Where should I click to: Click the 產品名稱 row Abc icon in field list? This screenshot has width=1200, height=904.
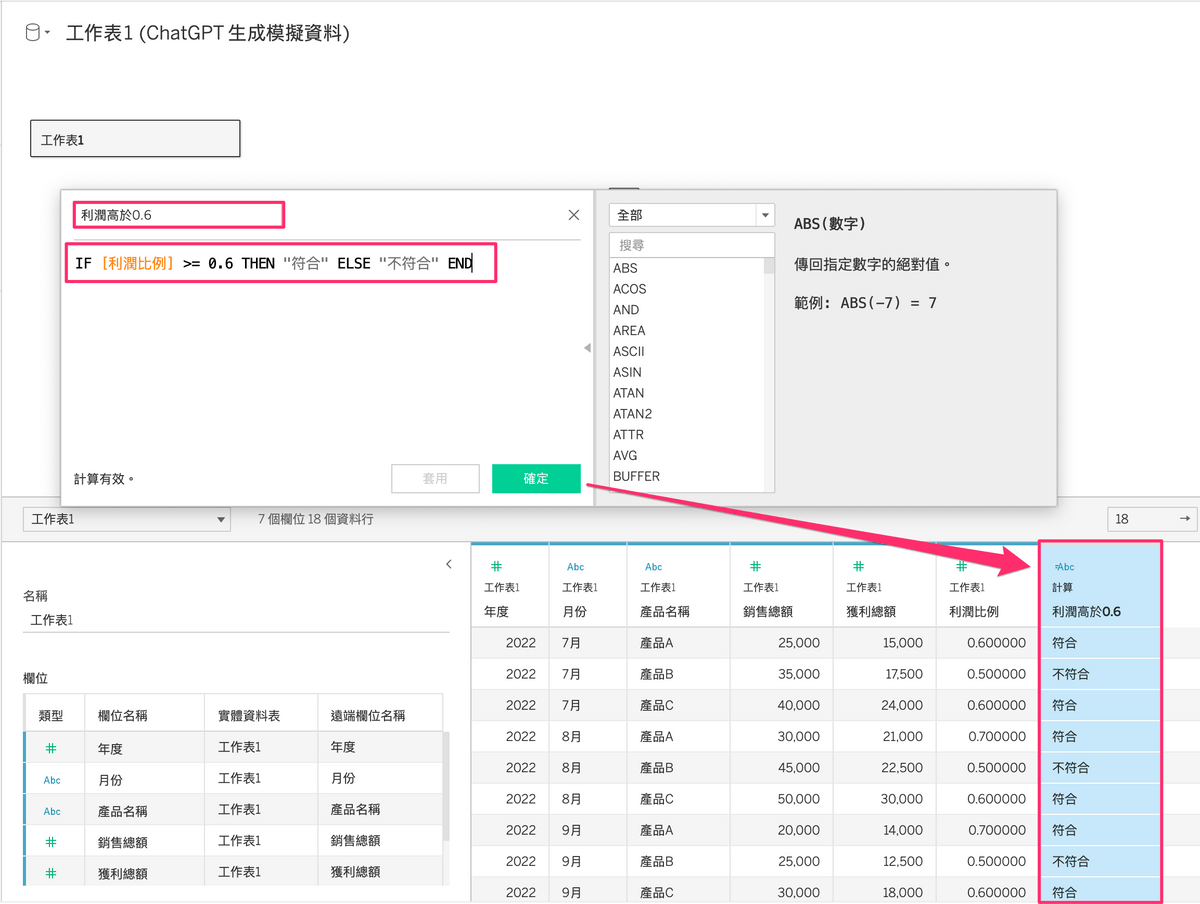tap(52, 811)
